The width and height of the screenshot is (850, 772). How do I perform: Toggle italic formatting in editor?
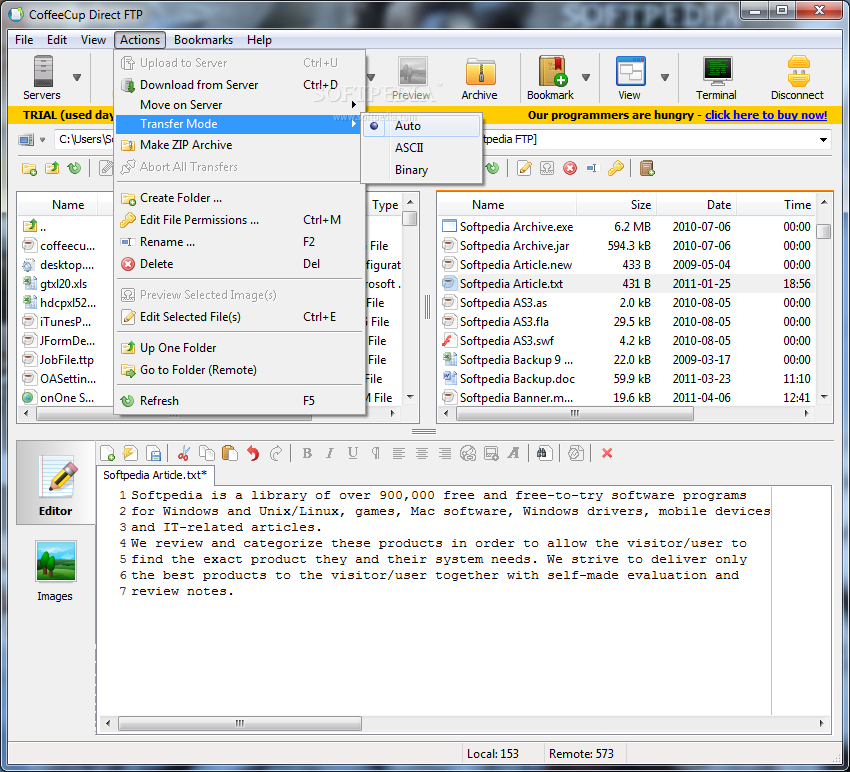click(330, 453)
